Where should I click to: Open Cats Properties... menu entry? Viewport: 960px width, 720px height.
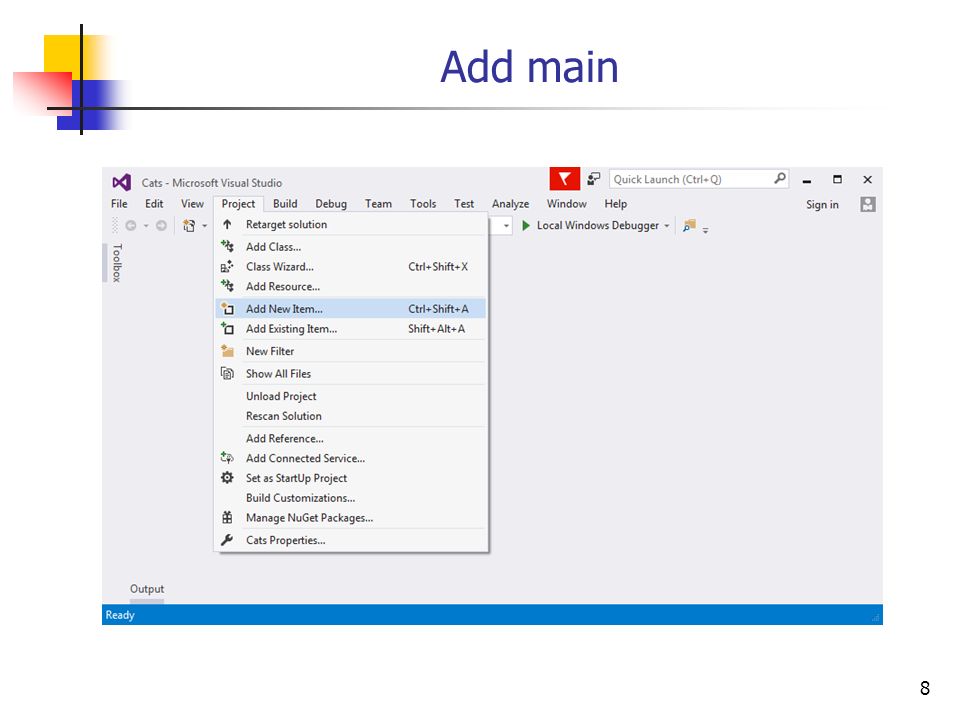point(351,540)
